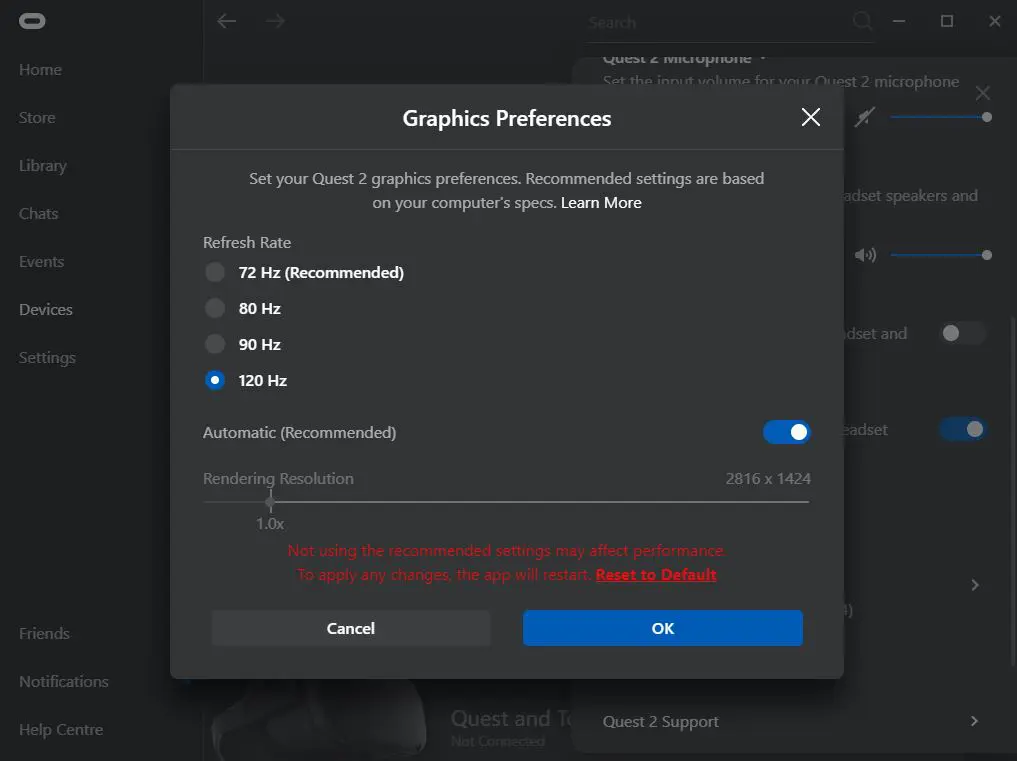
Task: Open Events in the sidebar
Action: click(42, 261)
